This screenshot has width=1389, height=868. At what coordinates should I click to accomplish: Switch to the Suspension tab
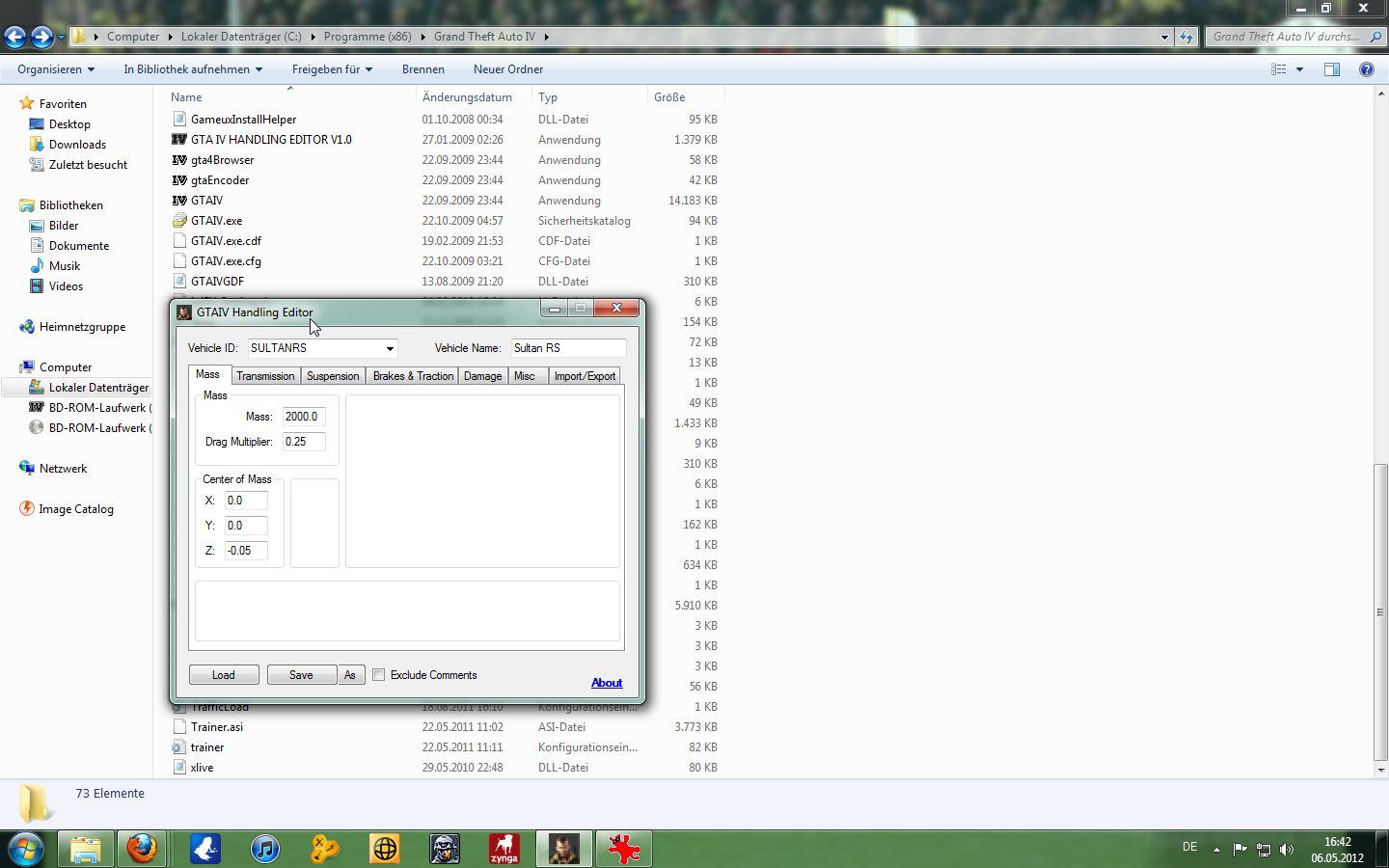pos(333,376)
